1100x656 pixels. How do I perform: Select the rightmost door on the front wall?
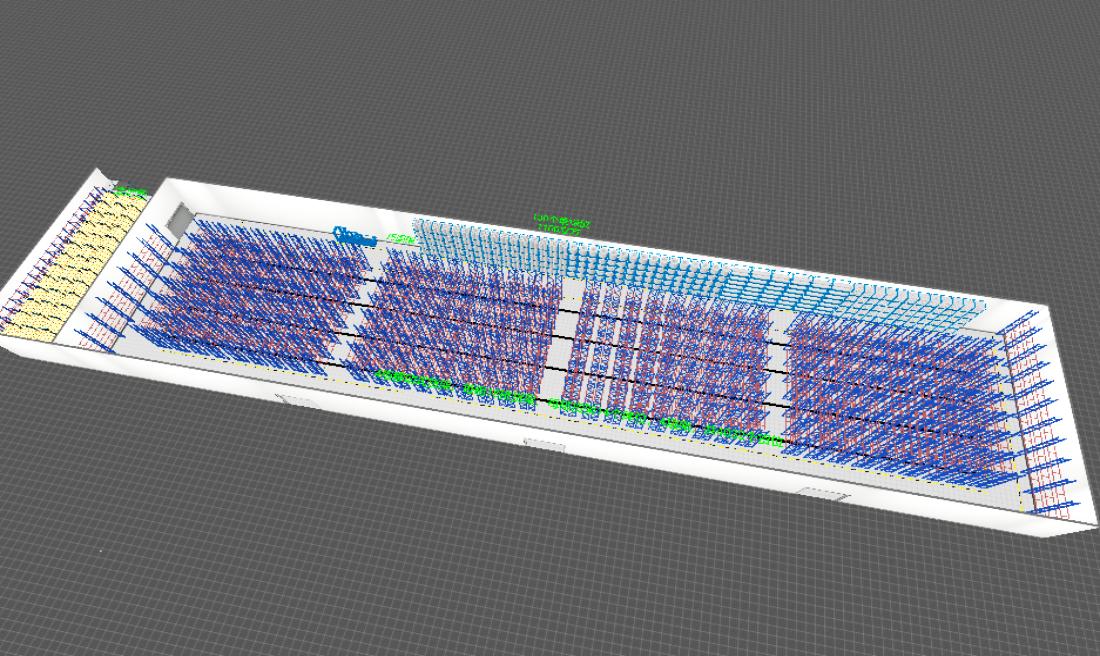pos(823,493)
